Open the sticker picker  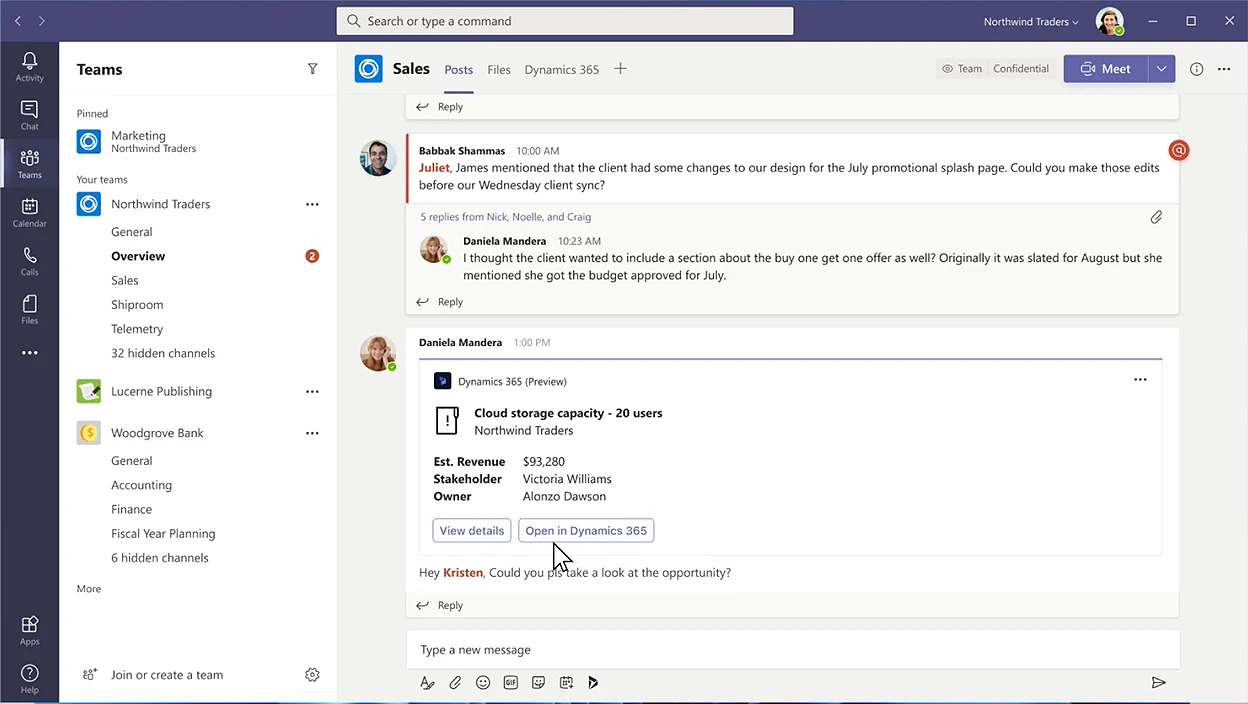[538, 682]
